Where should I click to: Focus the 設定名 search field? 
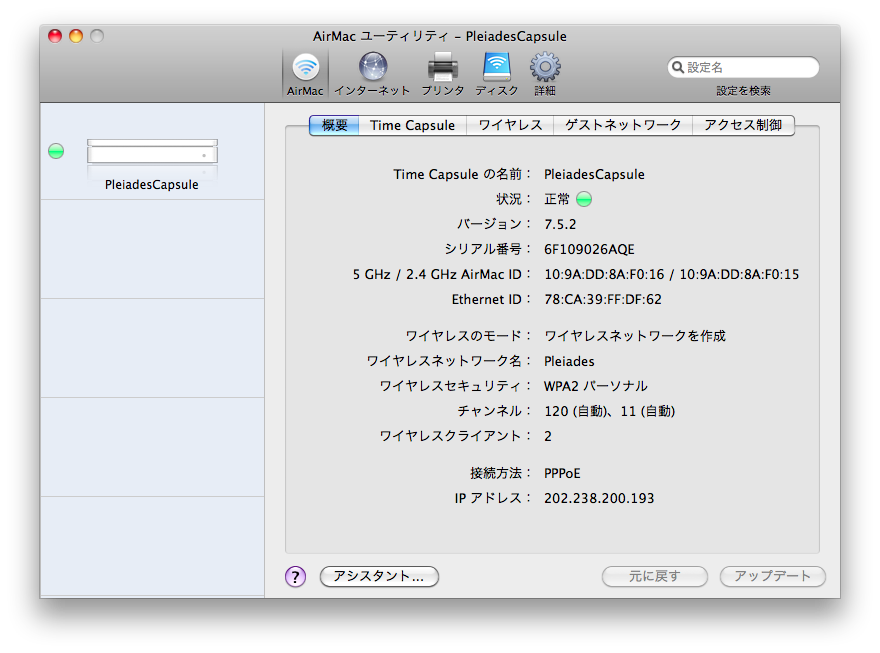[743, 67]
